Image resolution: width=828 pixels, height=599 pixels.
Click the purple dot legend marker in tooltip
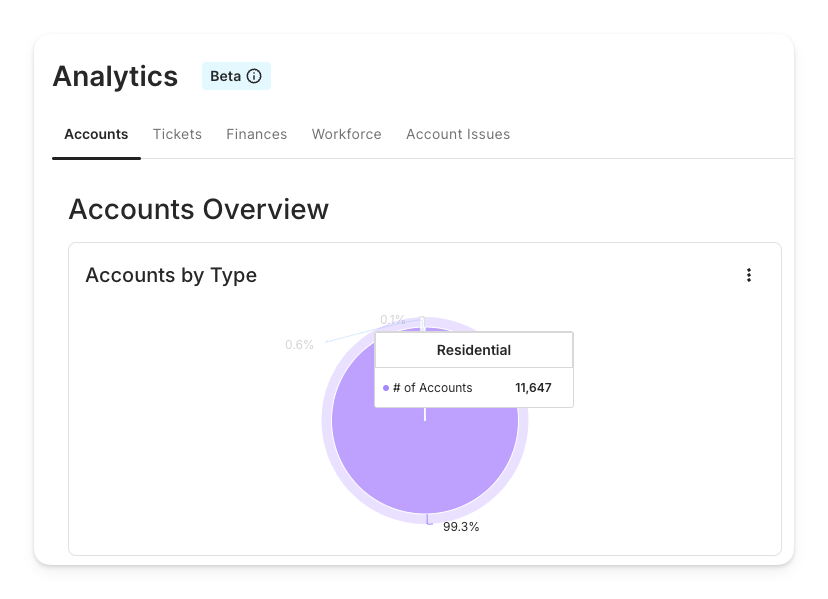pyautogui.click(x=386, y=388)
